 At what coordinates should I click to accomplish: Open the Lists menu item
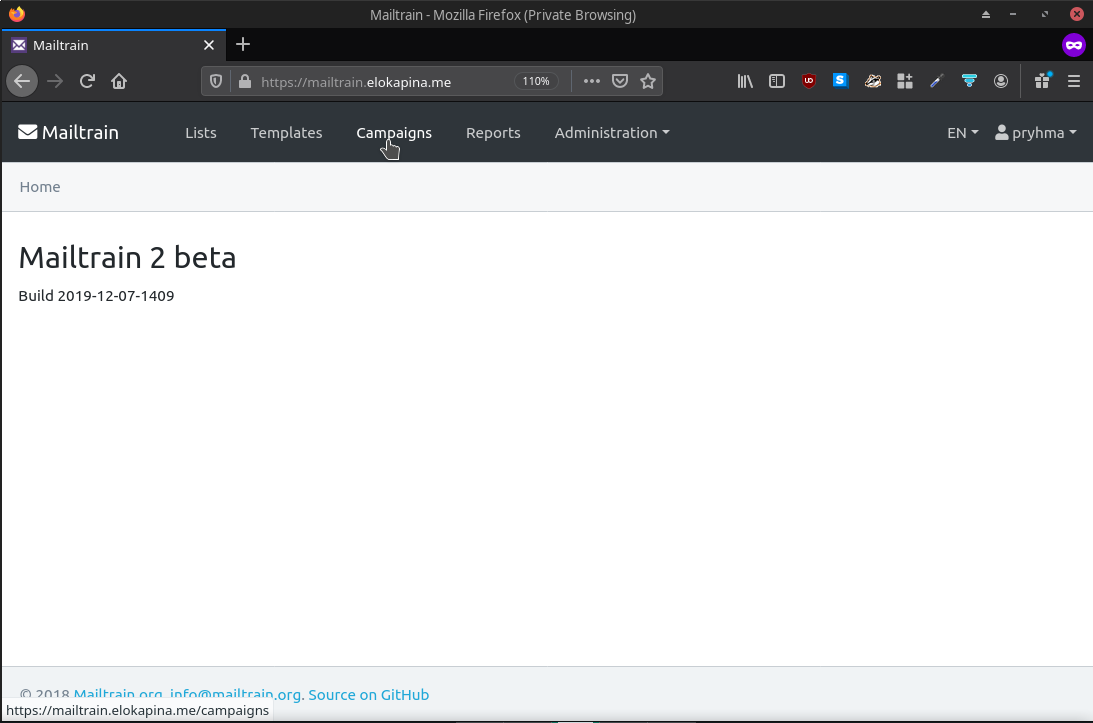pyautogui.click(x=201, y=132)
